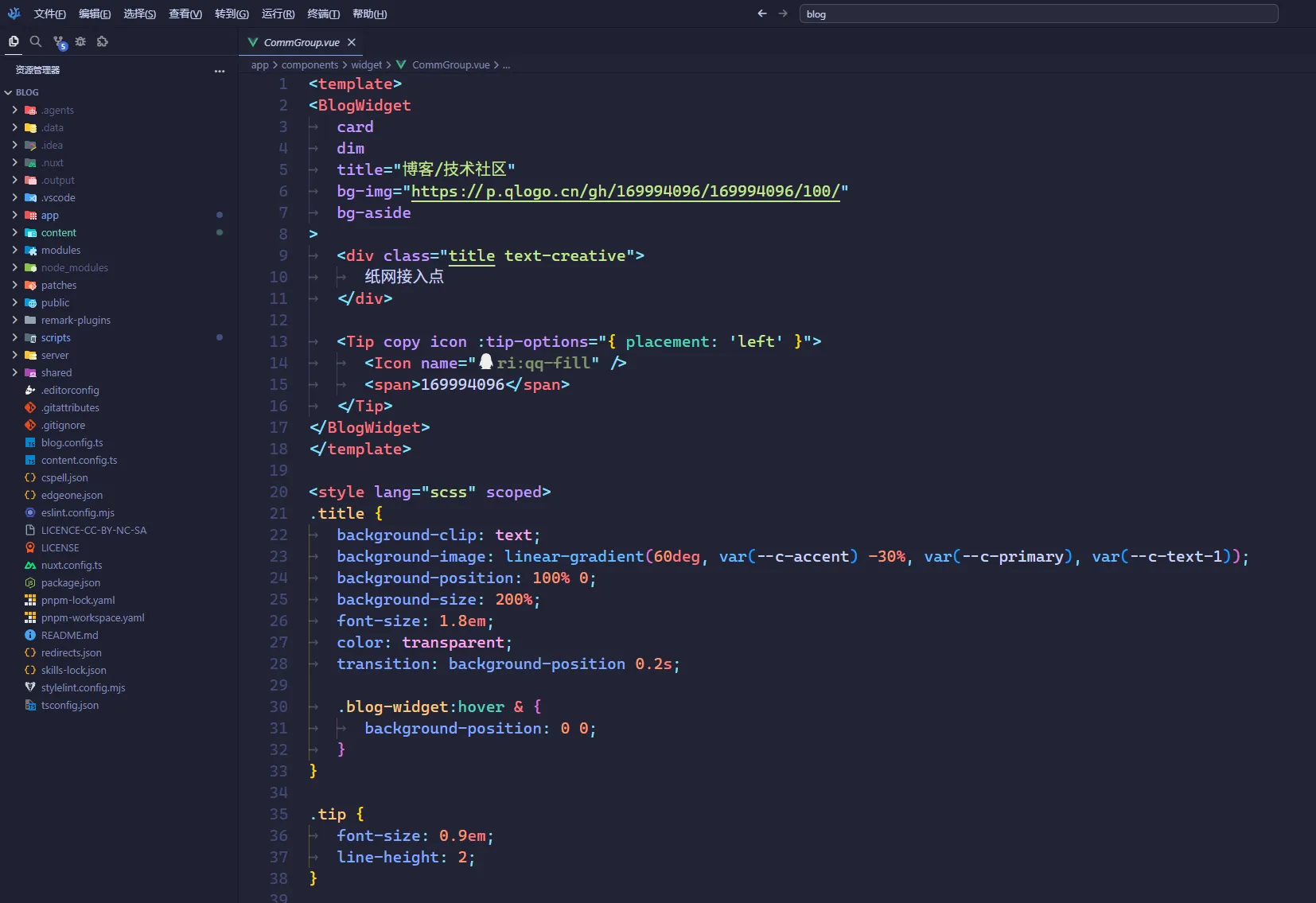The height and width of the screenshot is (903, 1316).
Task: Open the 文件(F) menu
Action: point(50,14)
